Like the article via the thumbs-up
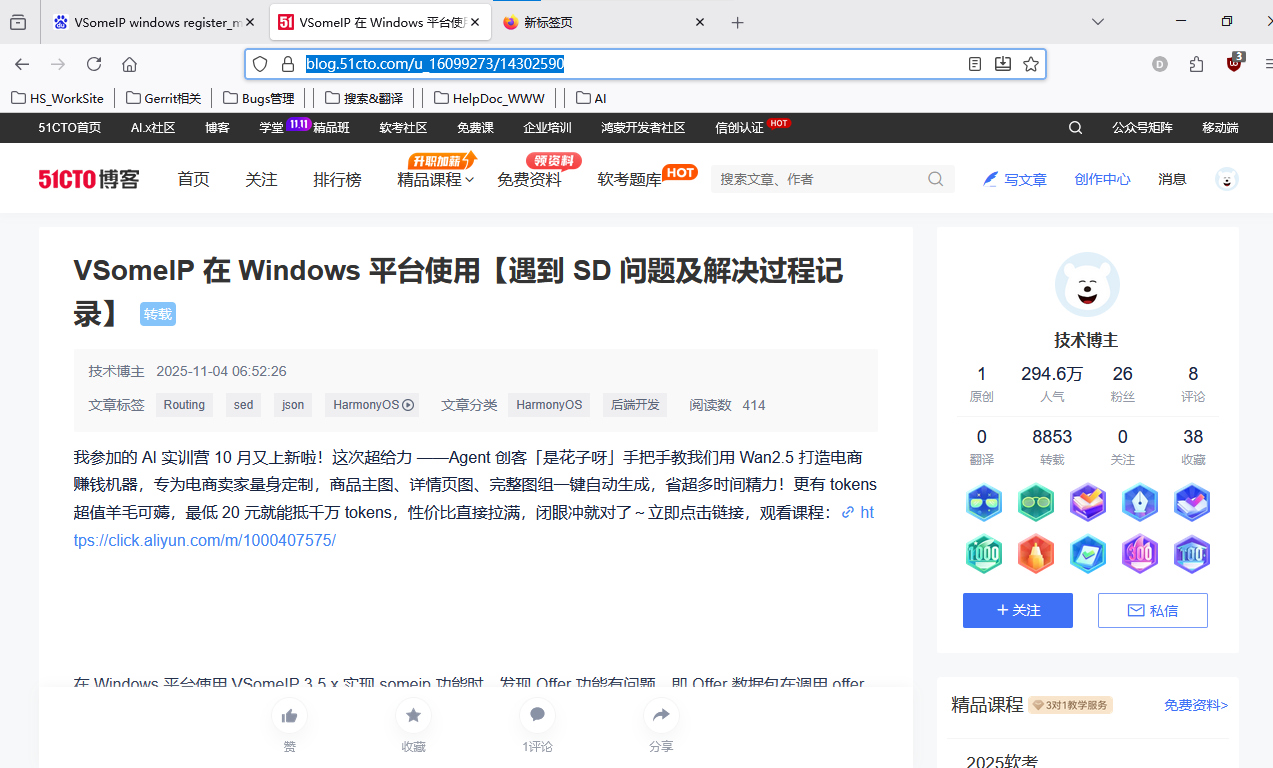This screenshot has height=768, width=1273. tap(289, 715)
